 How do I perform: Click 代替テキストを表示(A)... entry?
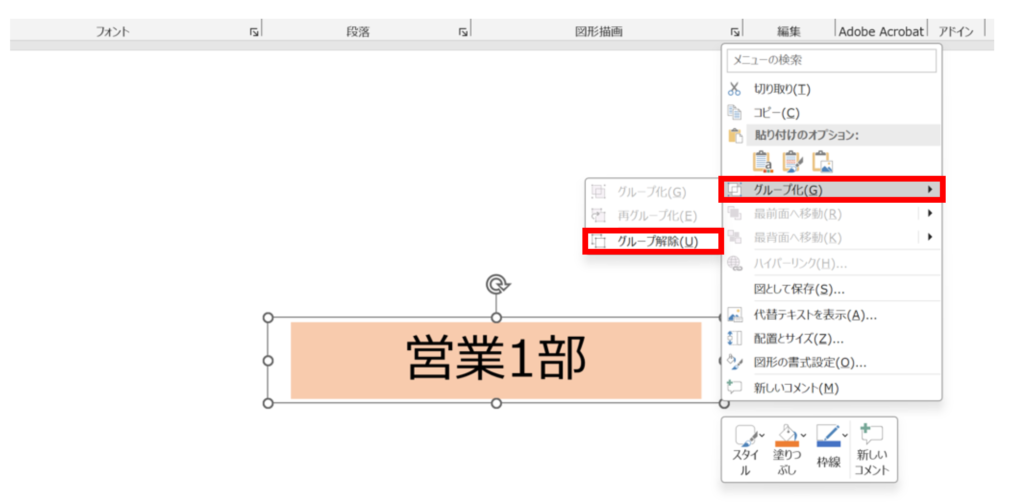814,315
